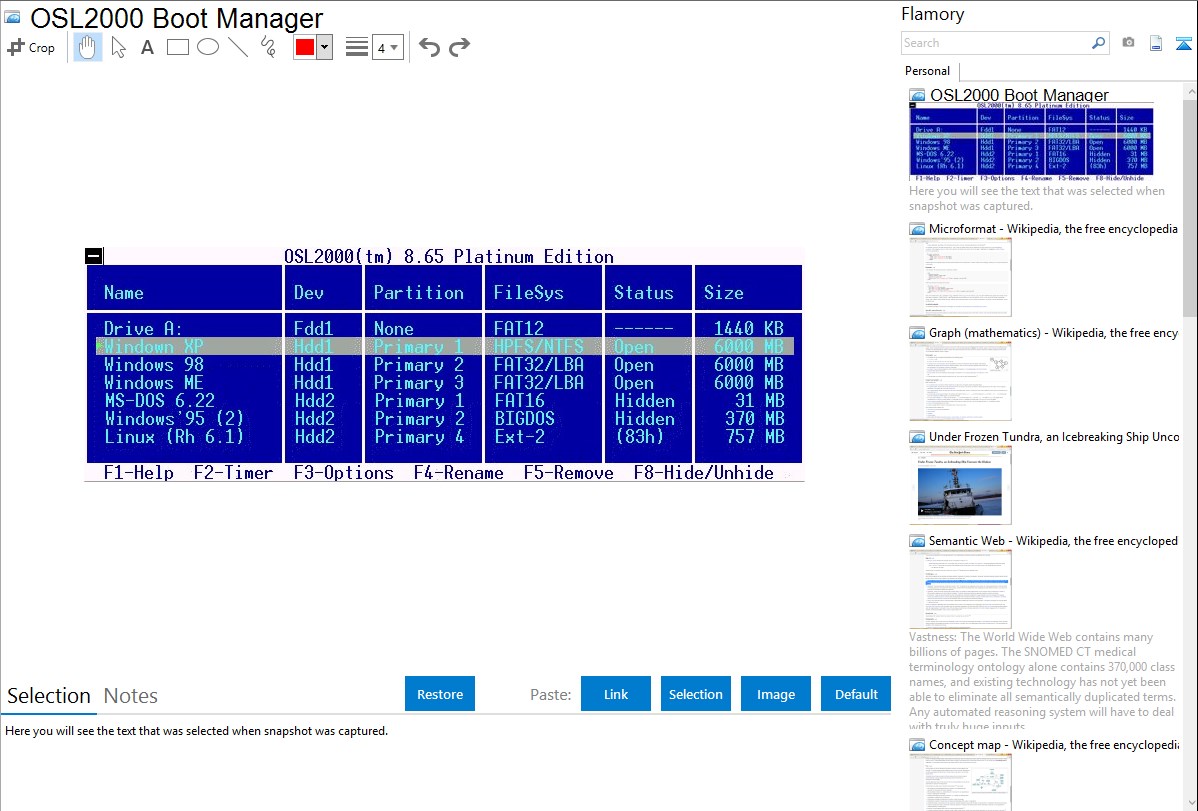
Task: Open the Notes tab
Action: tap(131, 696)
